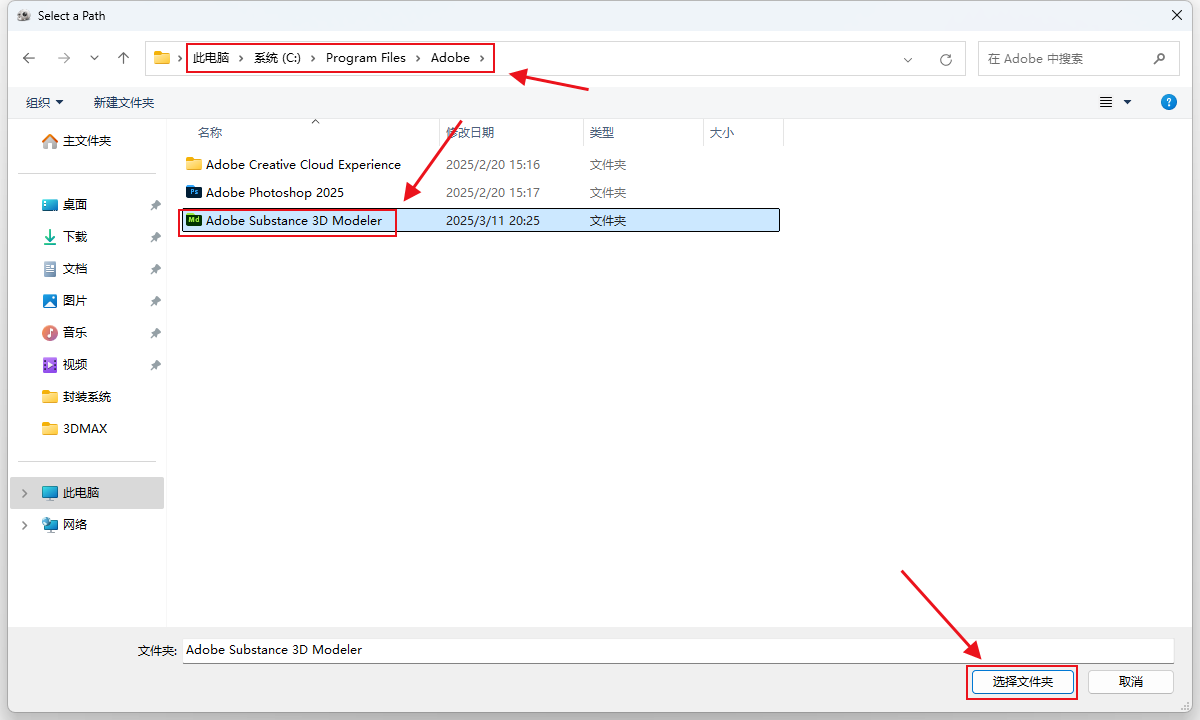This screenshot has width=1200, height=720.
Task: Click the Creative Cloud Experience folder icon
Action: pos(194,164)
